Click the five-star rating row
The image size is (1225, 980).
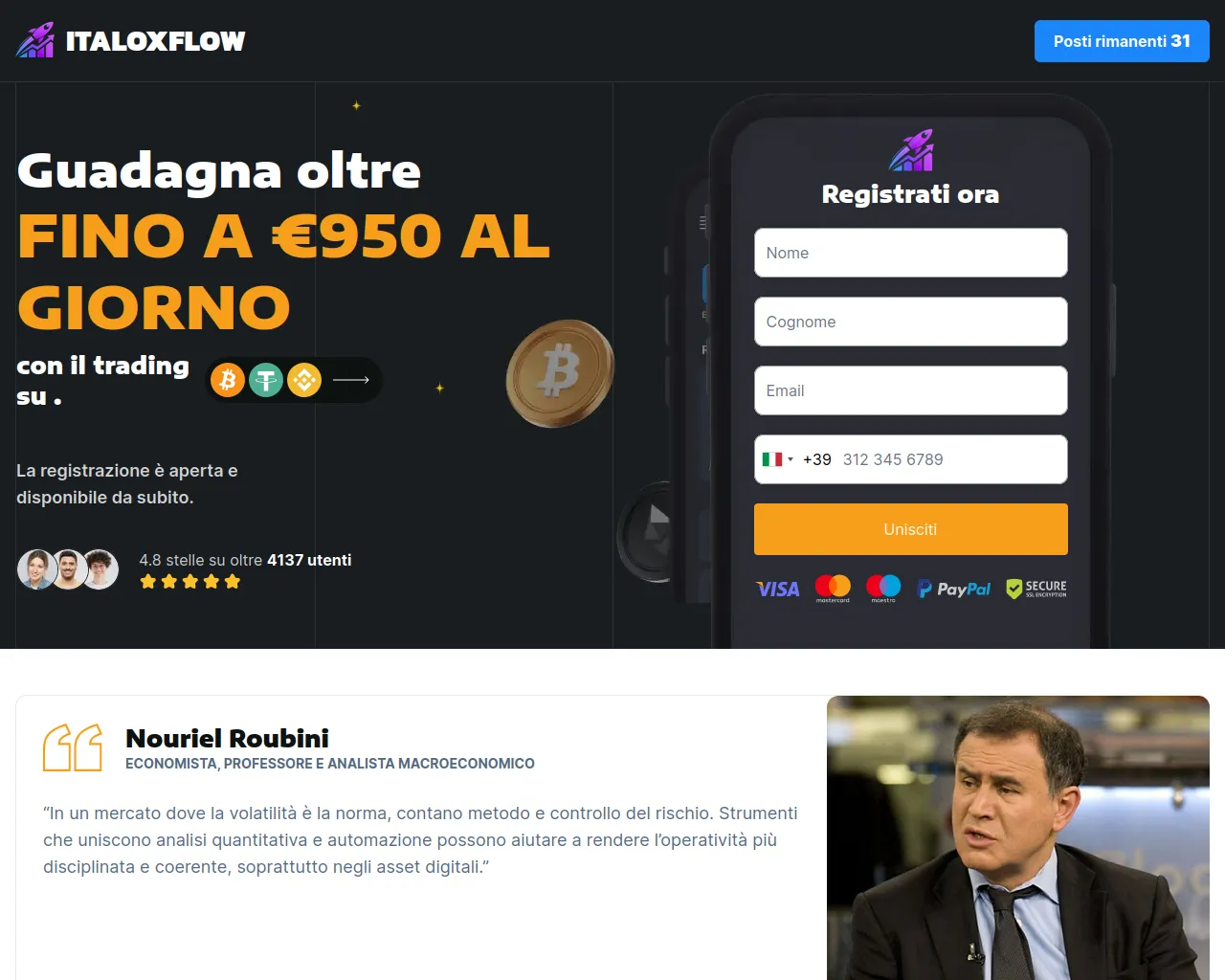(190, 582)
